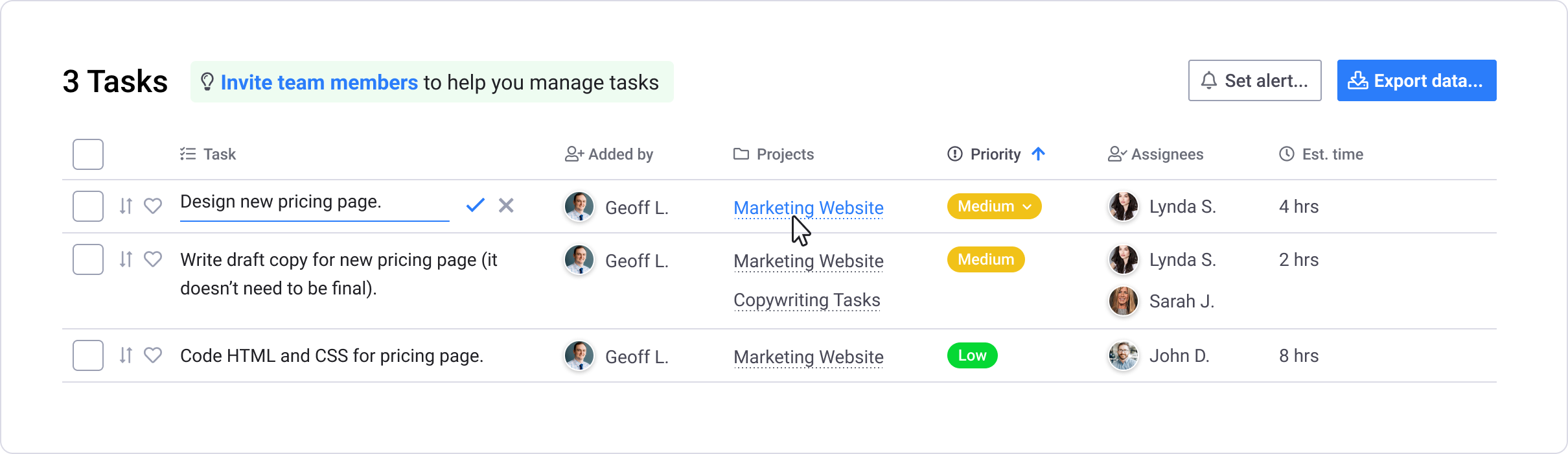This screenshot has width=1568, height=454.
Task: Check the Code HTML and CSS task checkbox
Action: [88, 355]
